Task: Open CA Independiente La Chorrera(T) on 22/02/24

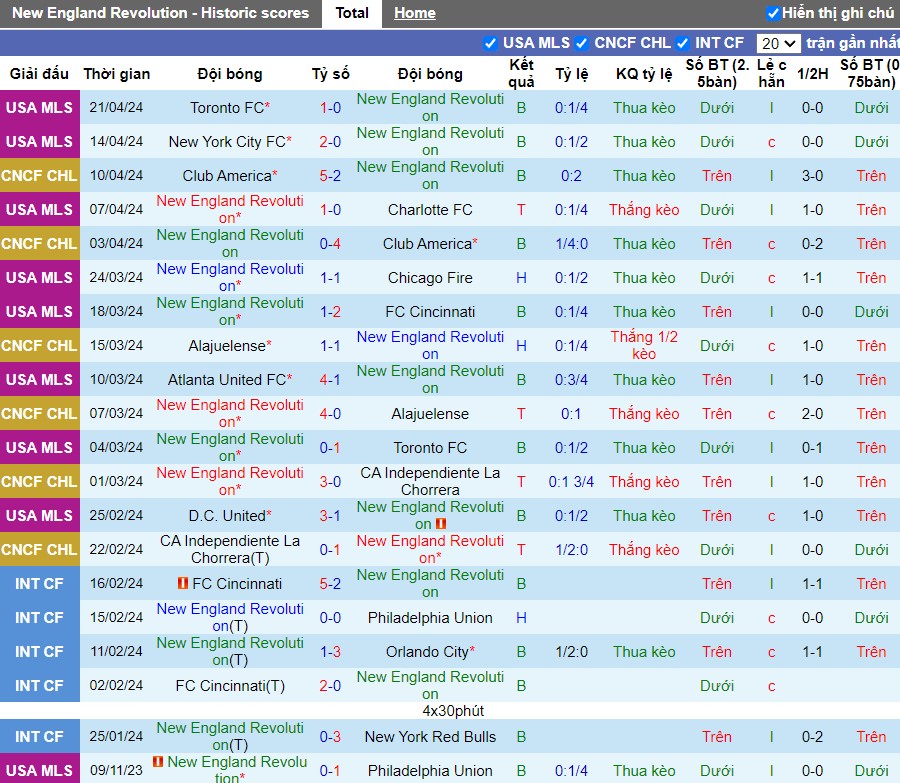Action: tap(230, 549)
